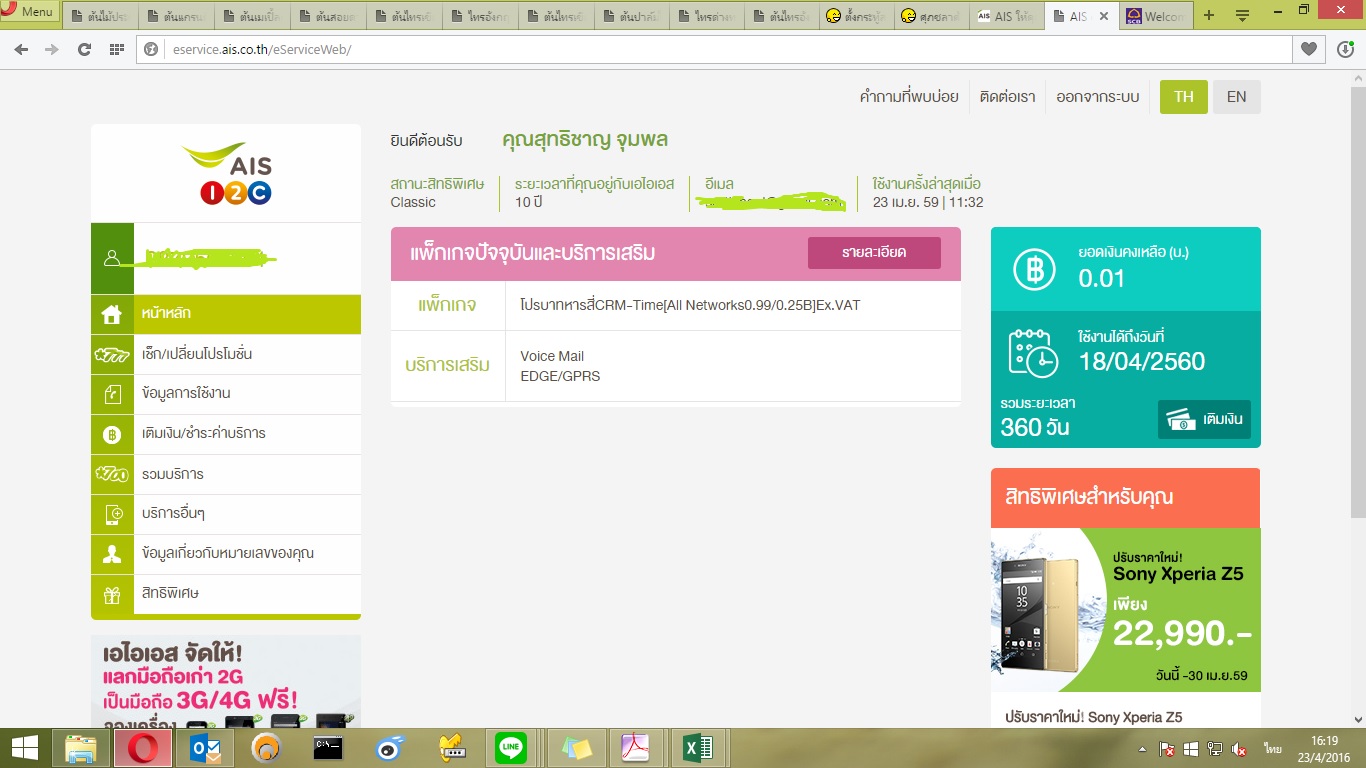Image resolution: width=1366 pixels, height=768 pixels.
Task: Open ข้อมูลเกี่ยวกับหมายเลขของคุณ menu item
Action: click(226, 554)
